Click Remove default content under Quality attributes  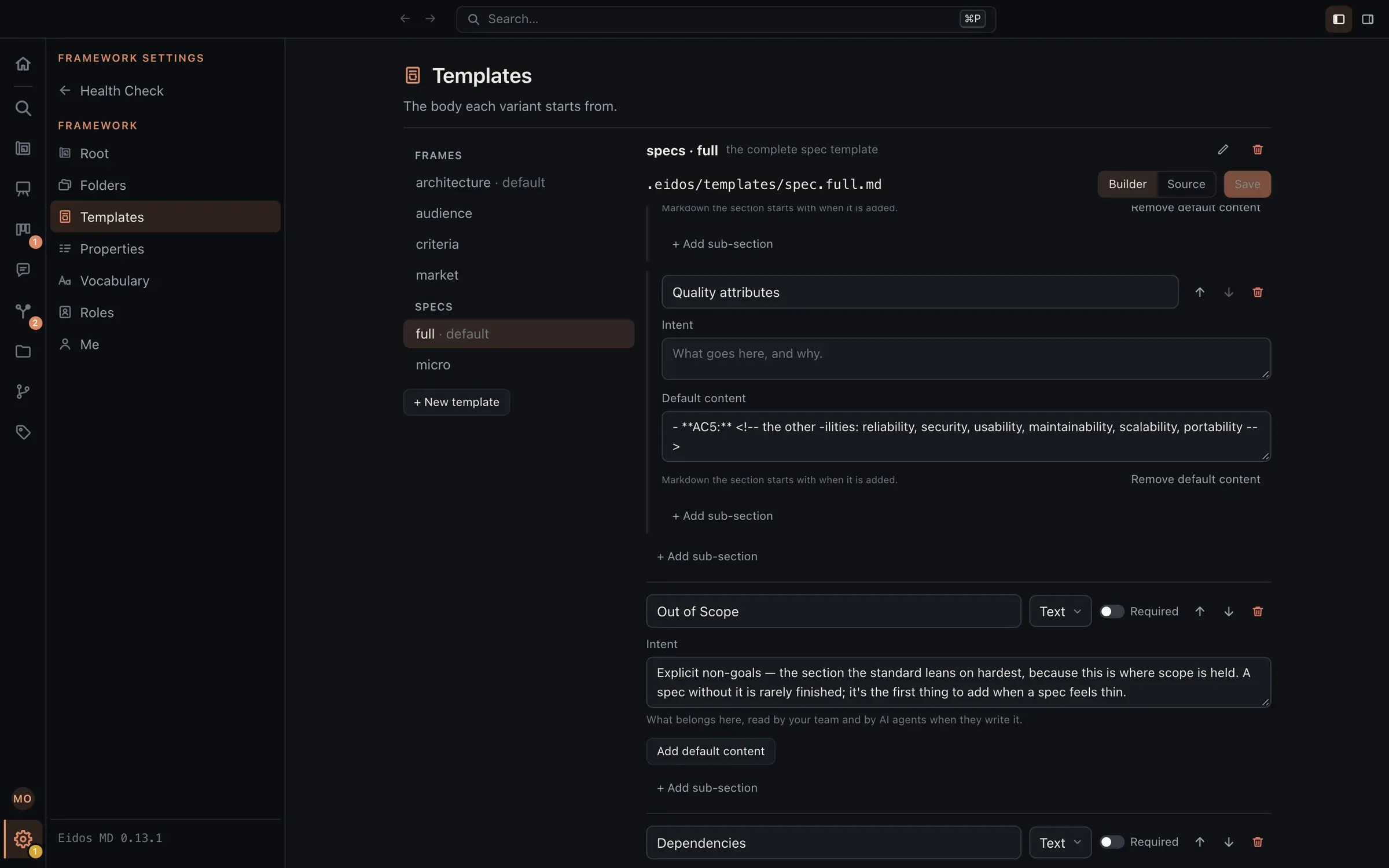1196,480
